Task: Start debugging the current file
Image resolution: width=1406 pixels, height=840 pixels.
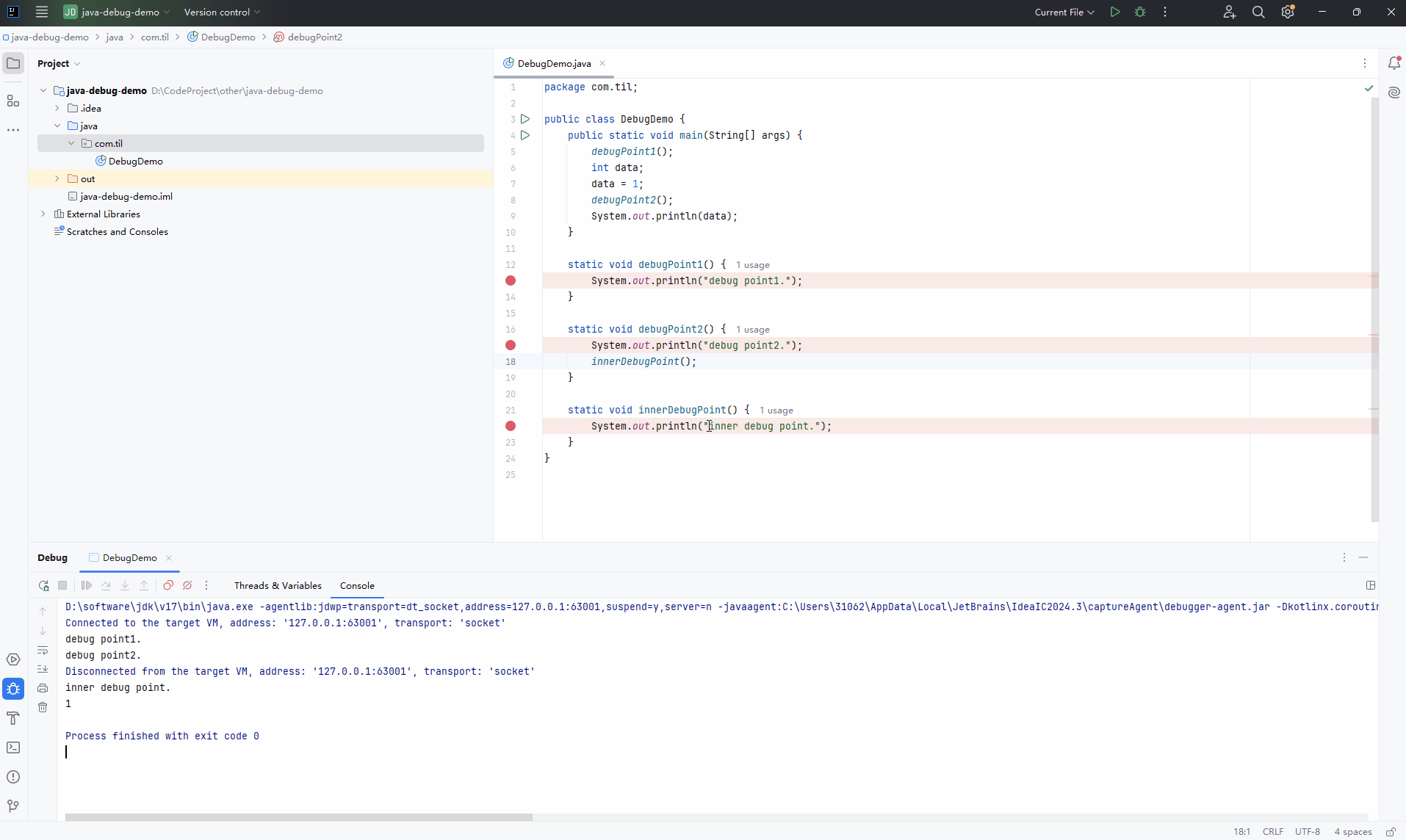Action: pos(1140,12)
